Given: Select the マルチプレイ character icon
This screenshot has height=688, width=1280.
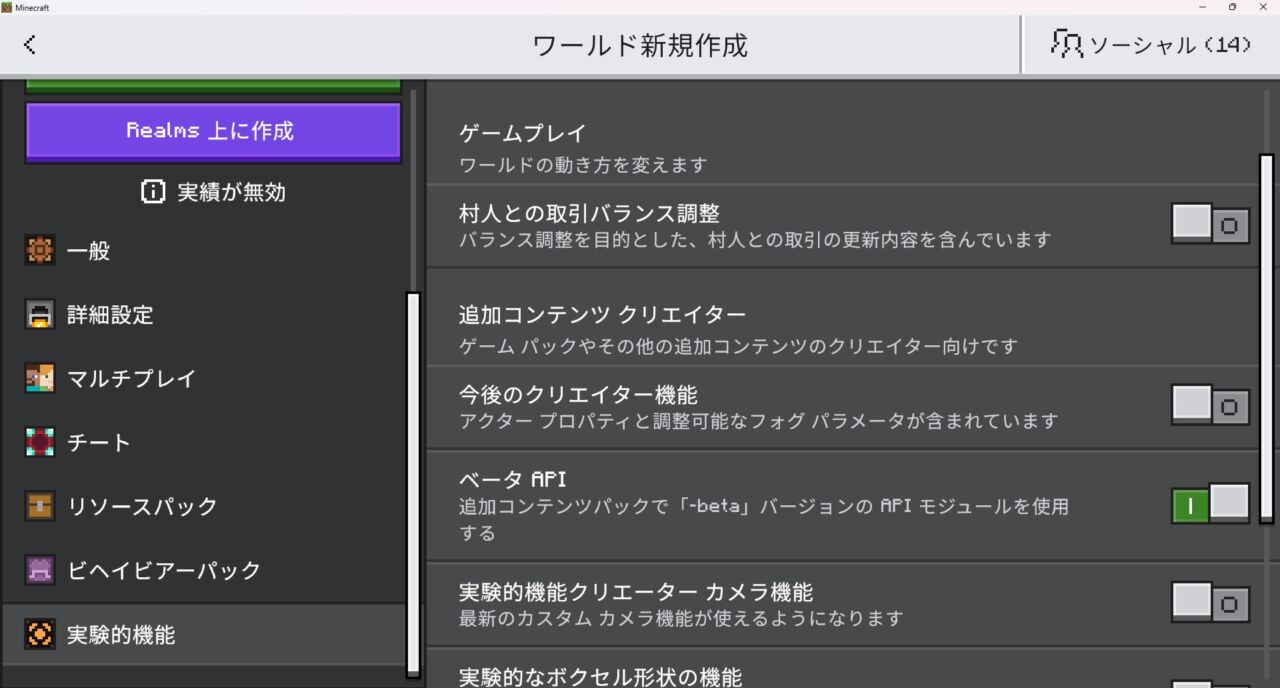Looking at the screenshot, I should pyautogui.click(x=40, y=379).
